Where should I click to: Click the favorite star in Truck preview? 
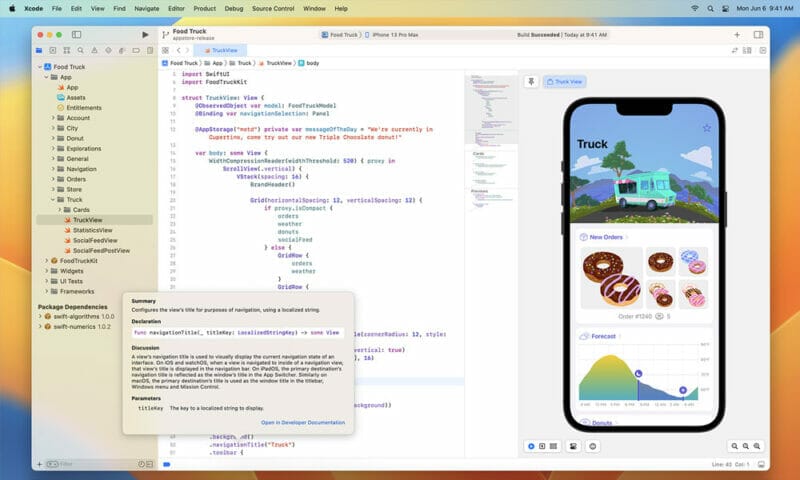707,128
